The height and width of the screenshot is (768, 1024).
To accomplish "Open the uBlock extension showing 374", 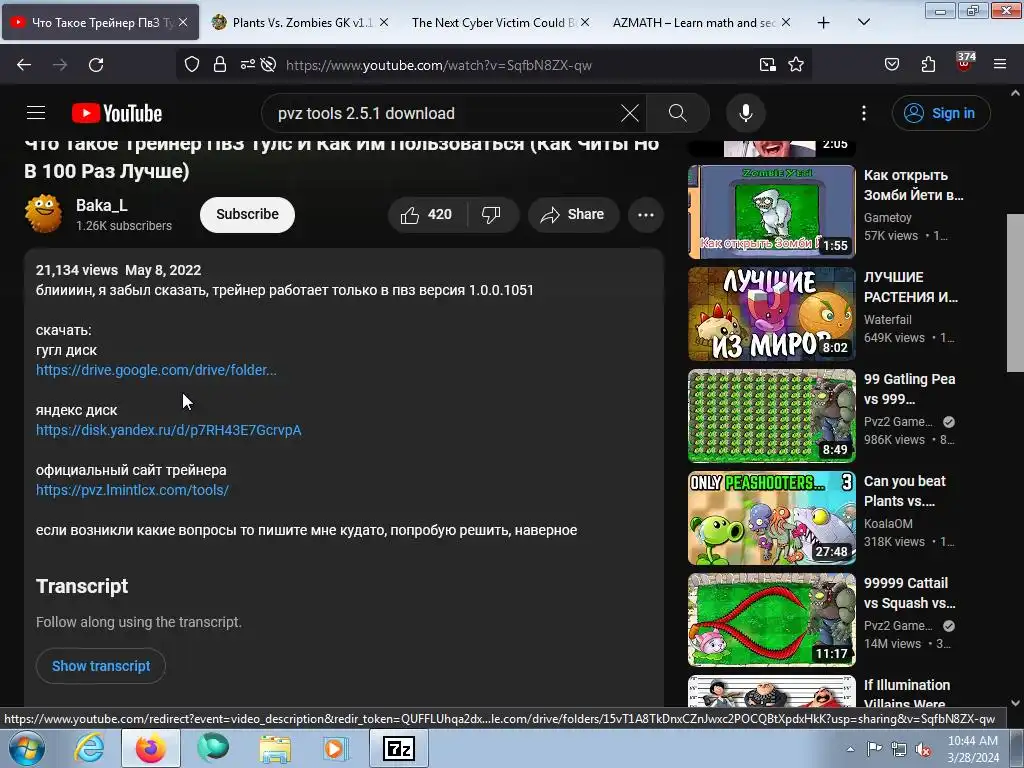I will [x=965, y=62].
